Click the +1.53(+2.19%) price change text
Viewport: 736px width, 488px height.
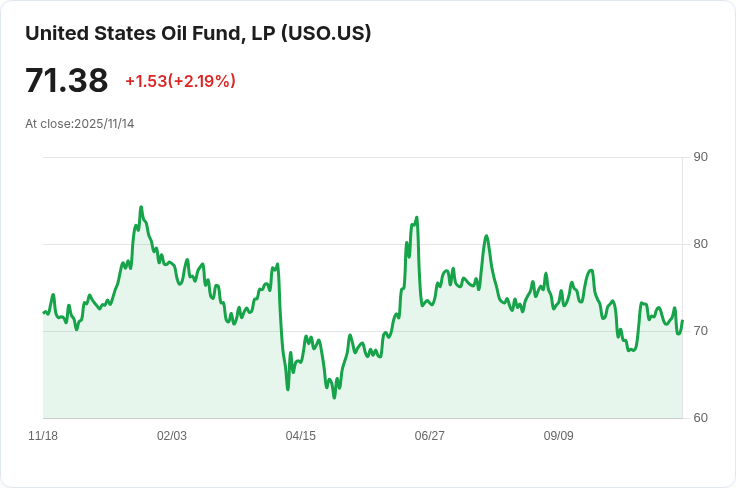180,81
